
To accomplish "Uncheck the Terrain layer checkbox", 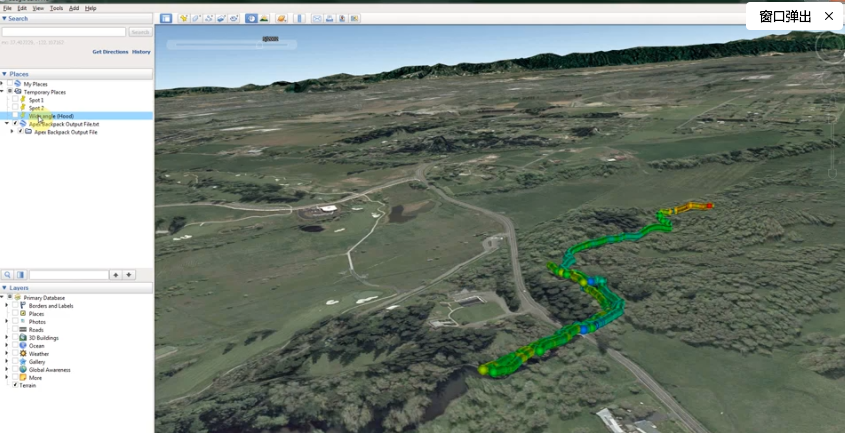I will pyautogui.click(x=15, y=385).
